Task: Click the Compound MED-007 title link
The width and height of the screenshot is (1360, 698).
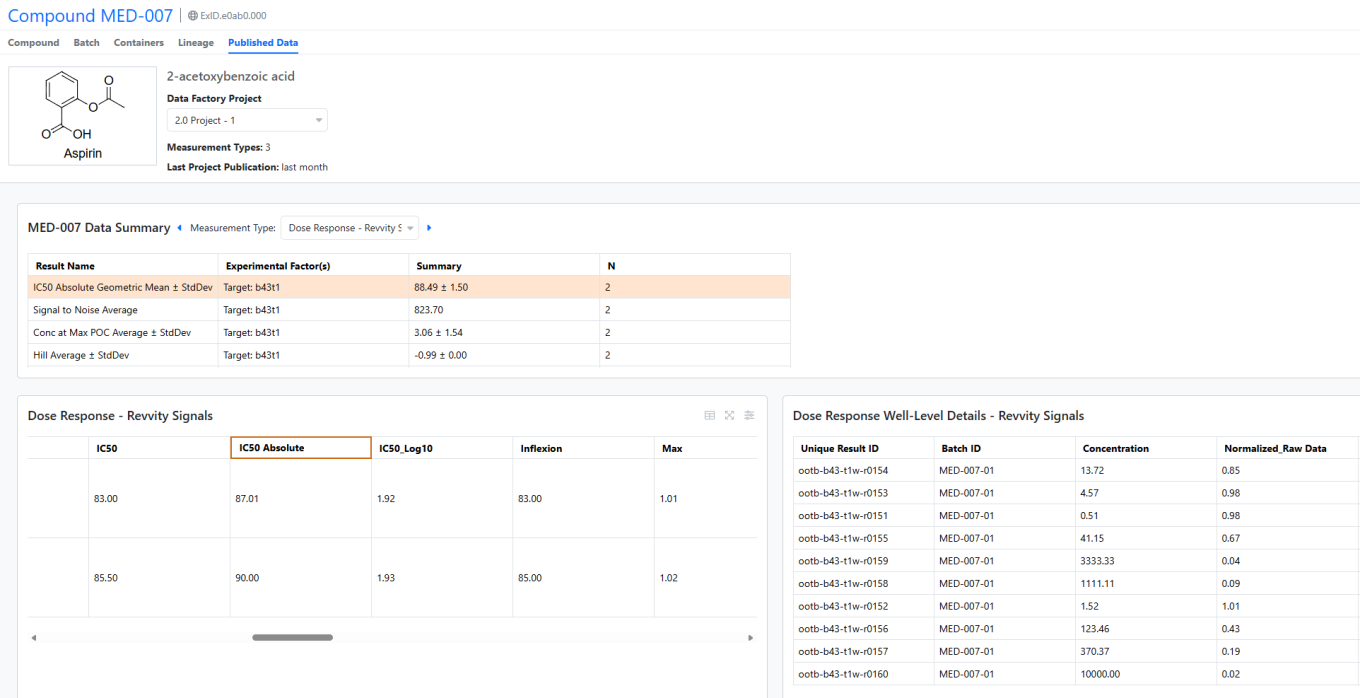Action: tap(90, 16)
